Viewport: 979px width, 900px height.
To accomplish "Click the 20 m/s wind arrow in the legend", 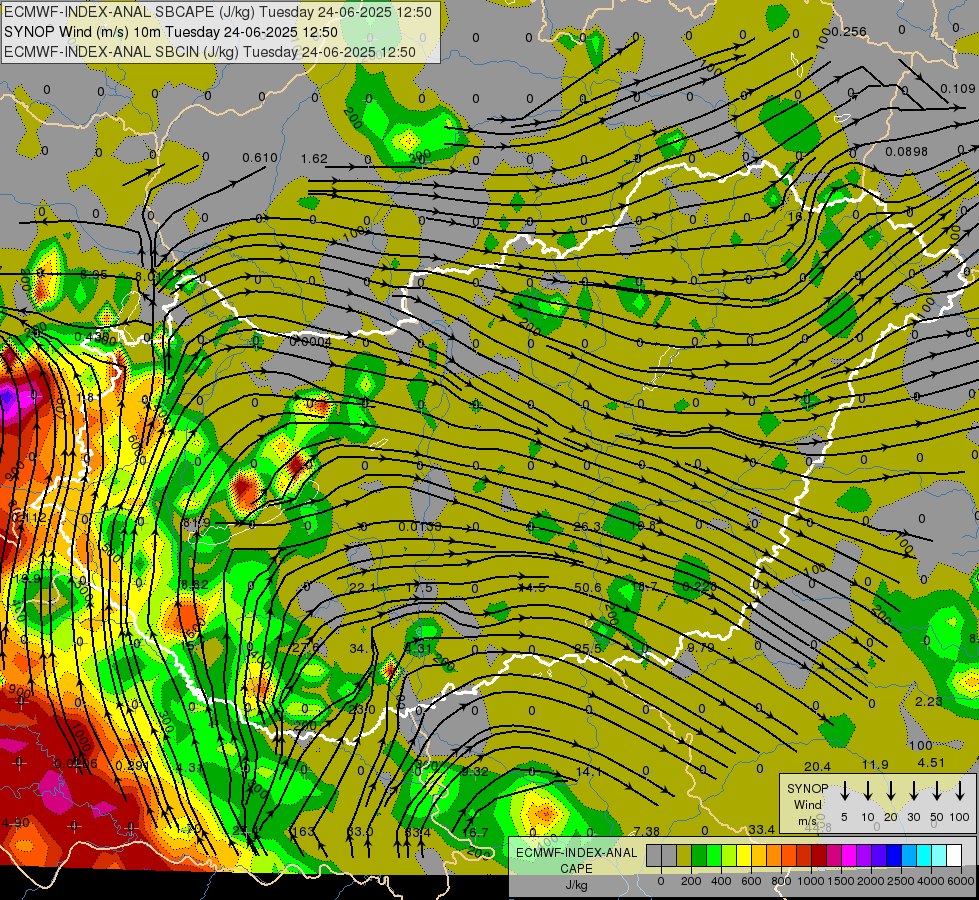I will click(x=890, y=790).
